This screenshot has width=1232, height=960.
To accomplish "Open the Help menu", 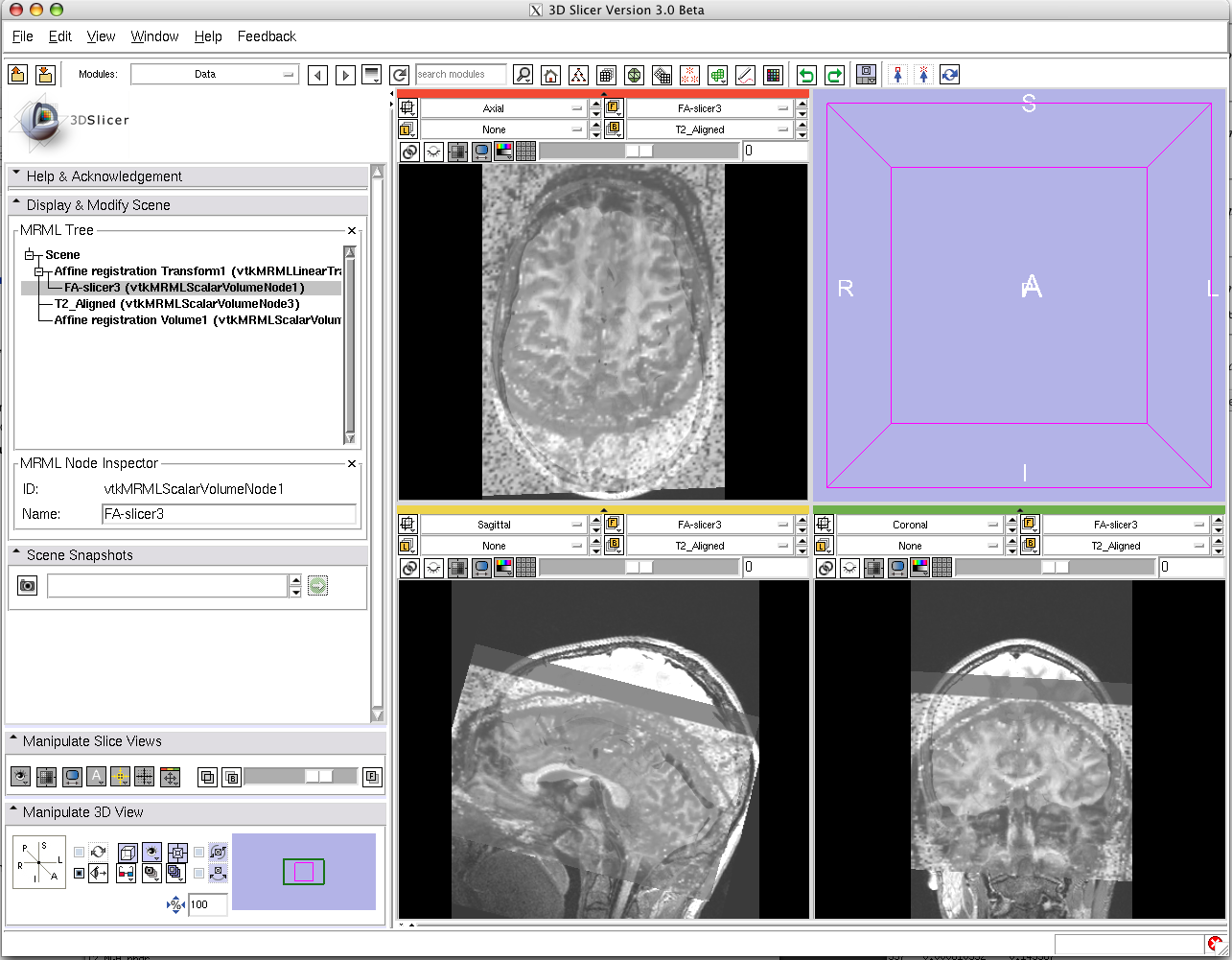I will pos(208,36).
